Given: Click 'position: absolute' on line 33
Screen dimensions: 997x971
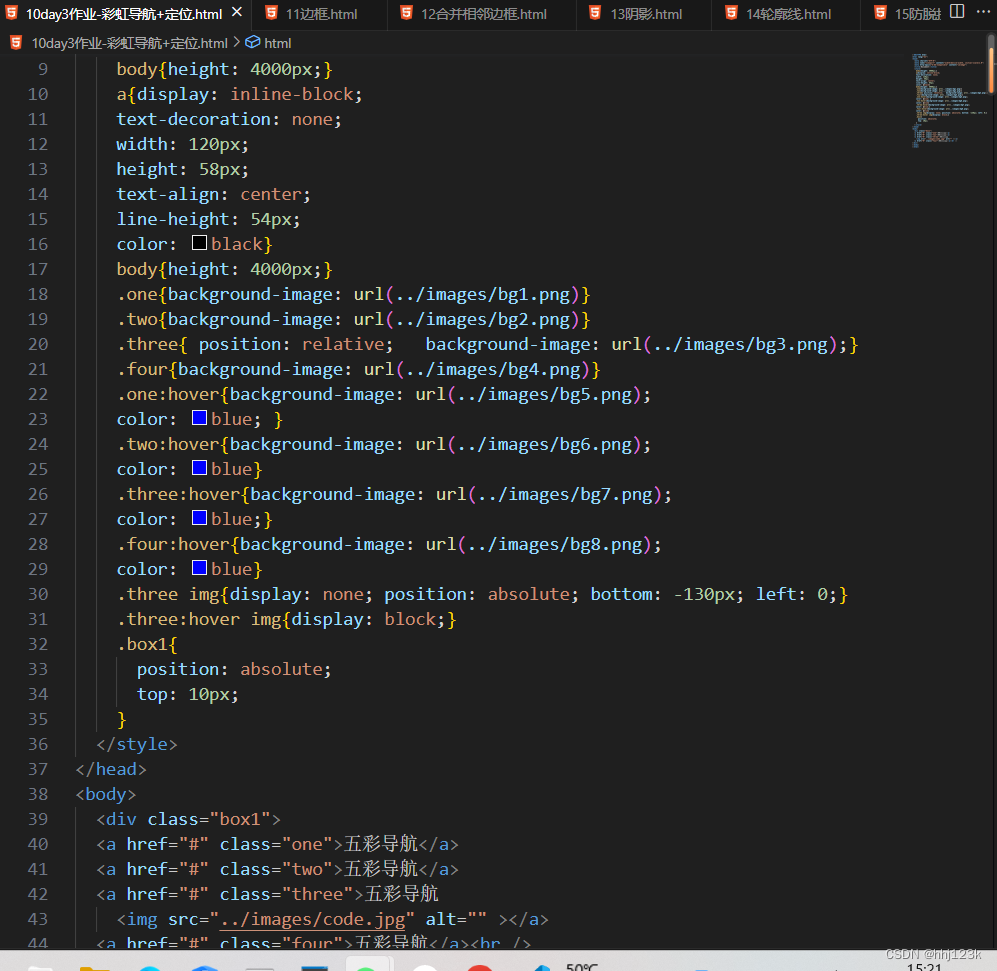Looking at the screenshot, I should [230, 669].
